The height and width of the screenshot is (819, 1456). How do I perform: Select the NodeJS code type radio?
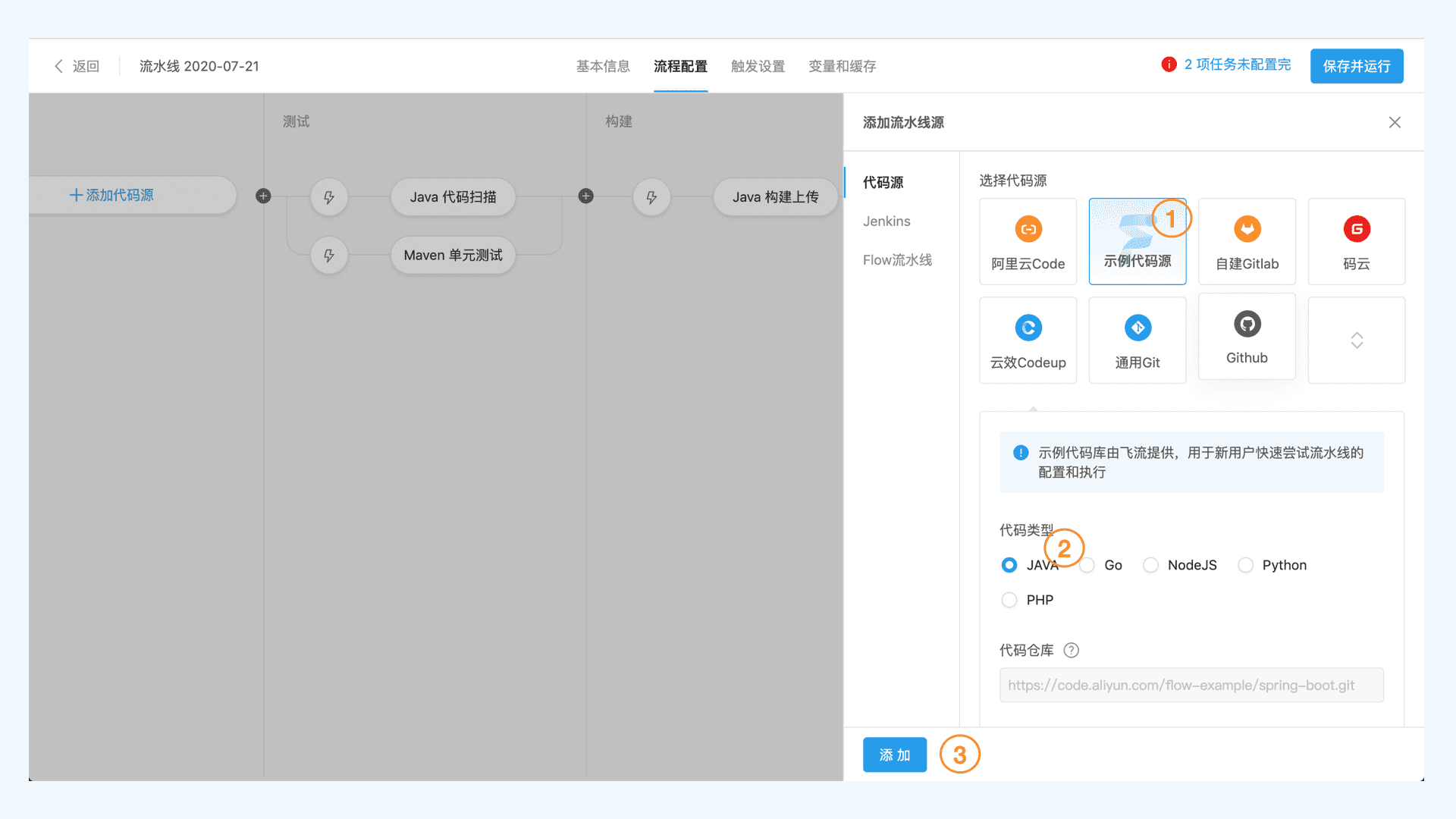[1150, 565]
